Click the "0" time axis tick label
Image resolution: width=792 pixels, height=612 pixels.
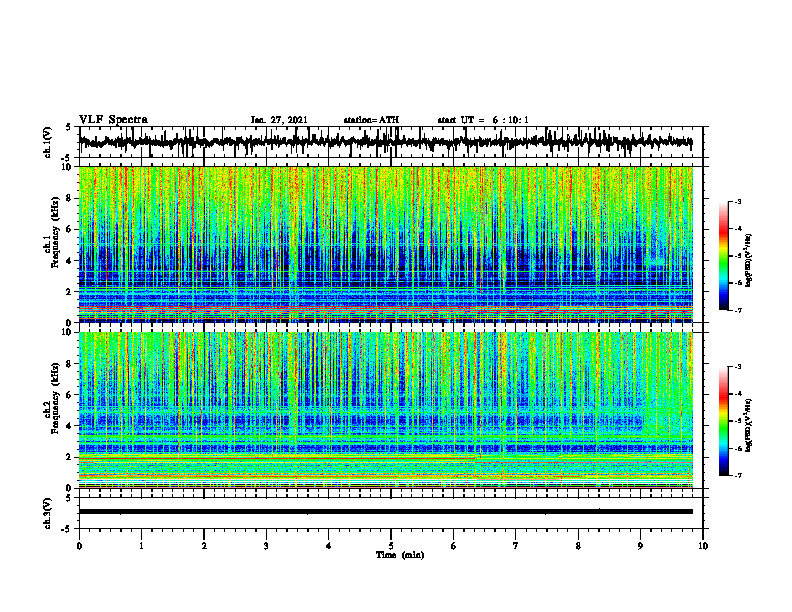coord(79,546)
